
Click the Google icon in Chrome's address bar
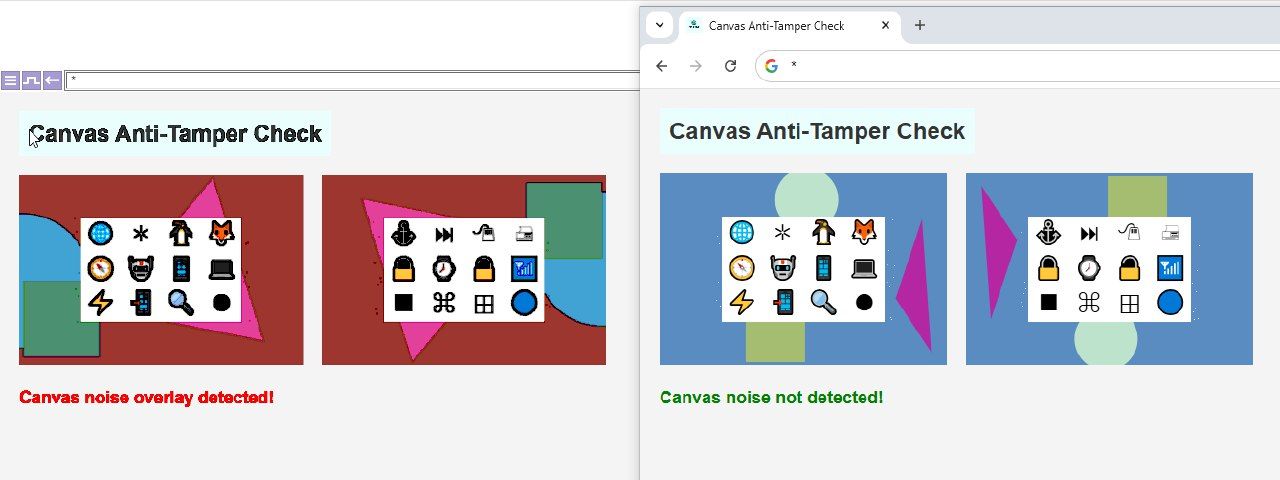tap(771, 66)
